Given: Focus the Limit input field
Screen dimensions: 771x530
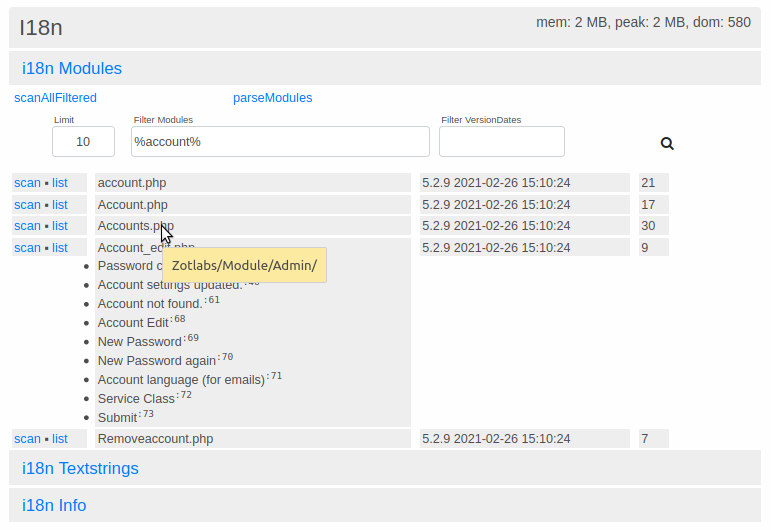Looking at the screenshot, I should [83, 142].
